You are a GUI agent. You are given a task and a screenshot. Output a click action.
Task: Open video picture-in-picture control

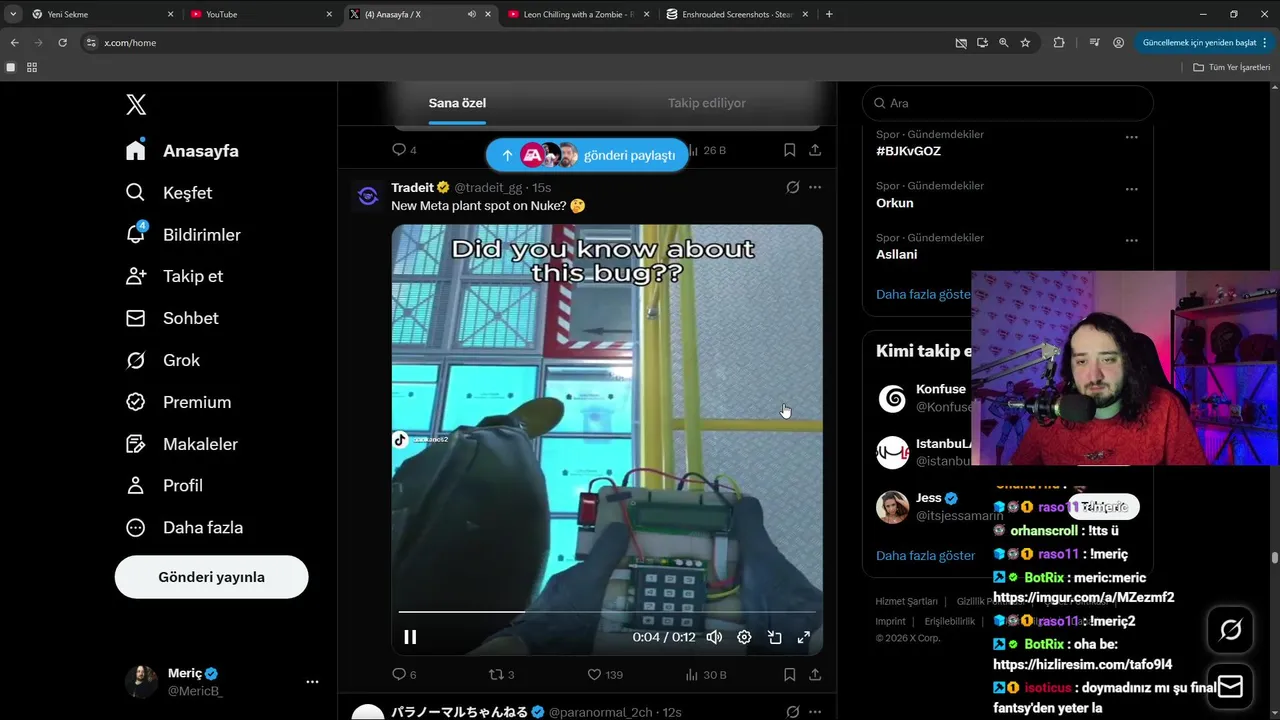(774, 637)
